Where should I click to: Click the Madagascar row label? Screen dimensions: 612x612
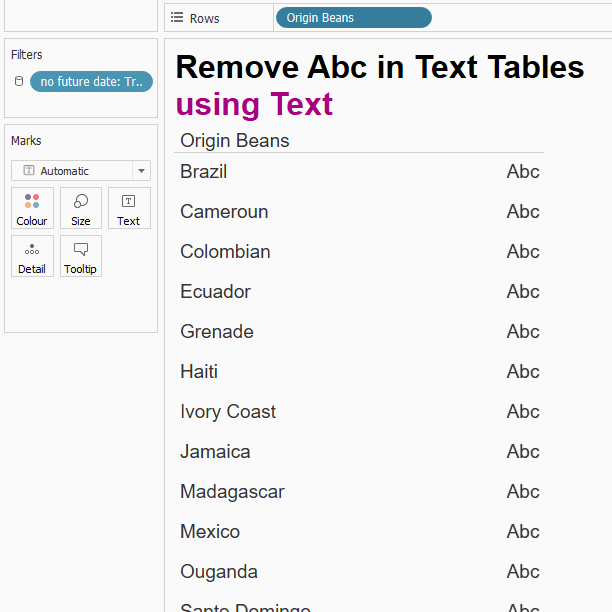[232, 492]
